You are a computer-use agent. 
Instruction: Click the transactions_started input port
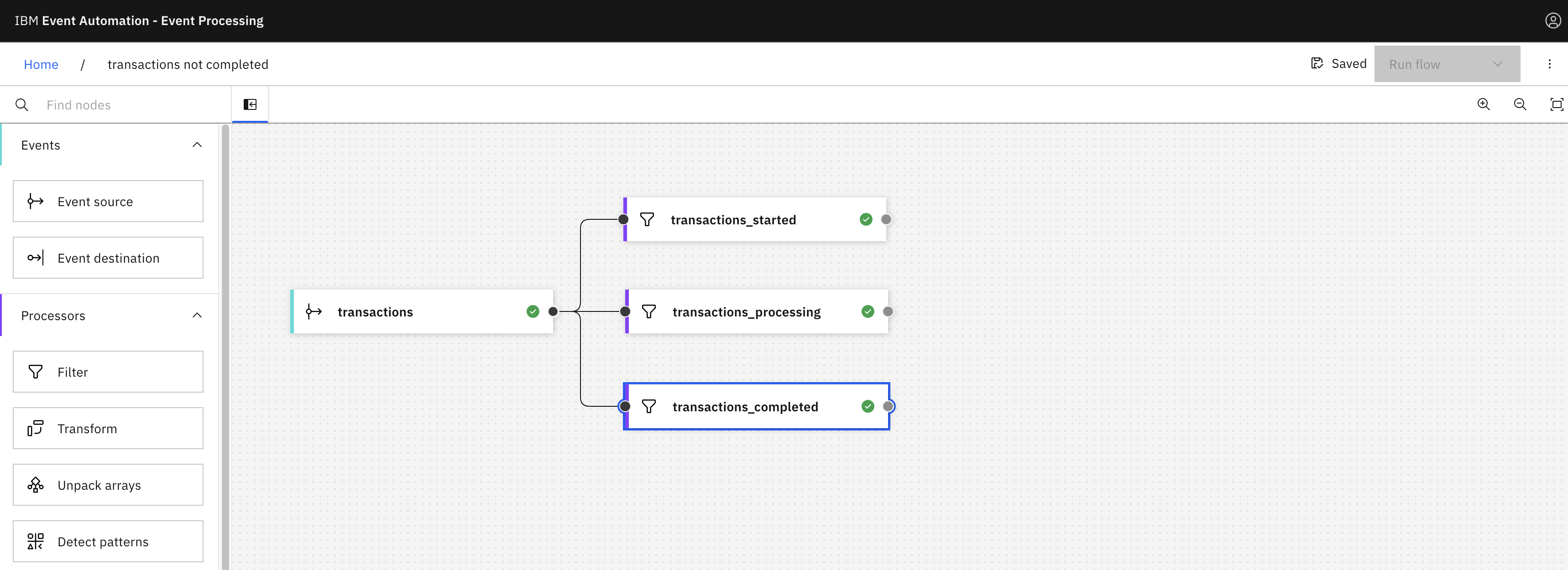tap(623, 220)
